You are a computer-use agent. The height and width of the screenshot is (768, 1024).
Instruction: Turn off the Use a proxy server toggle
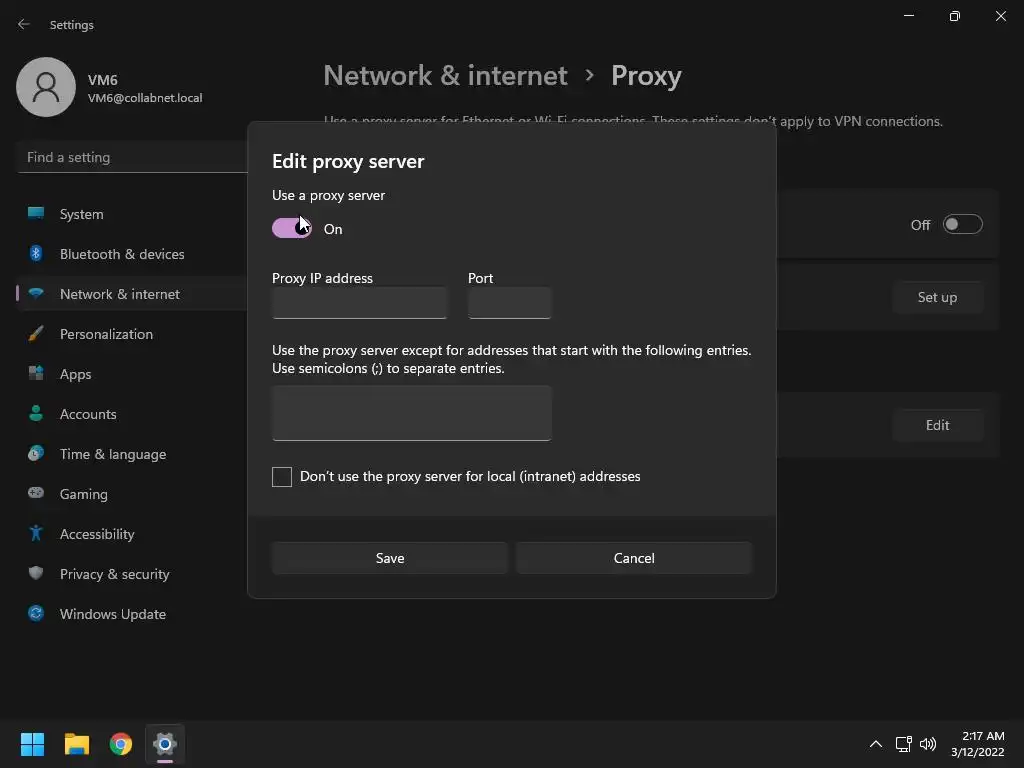292,229
